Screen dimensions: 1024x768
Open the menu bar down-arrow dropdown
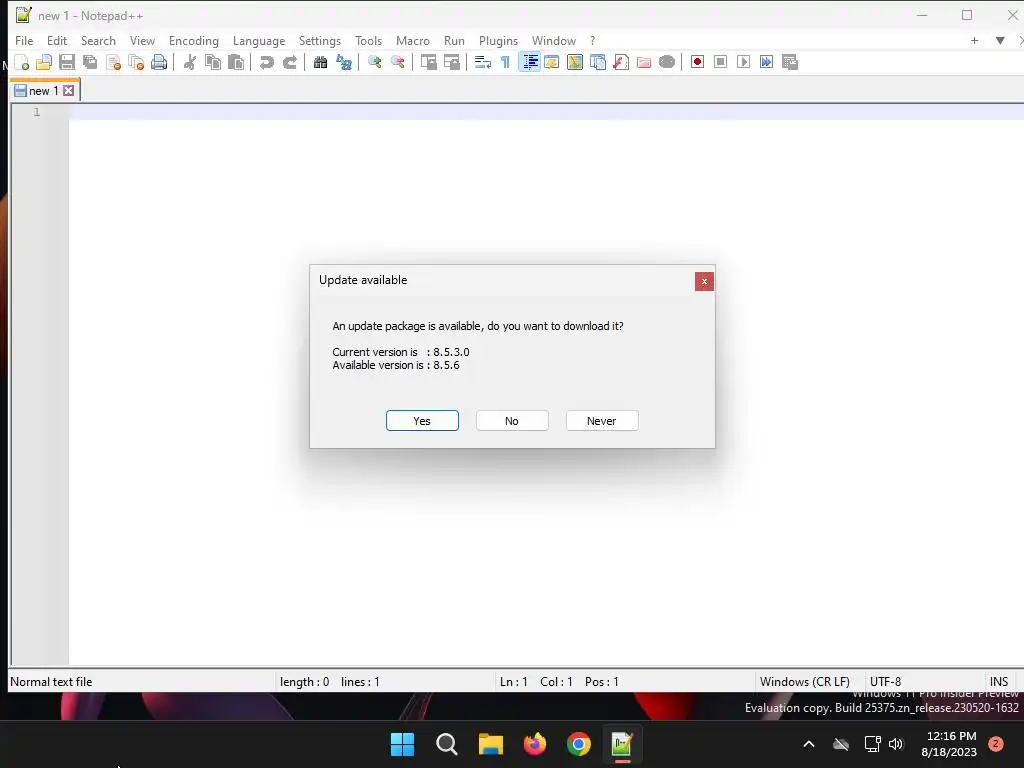click(1000, 40)
